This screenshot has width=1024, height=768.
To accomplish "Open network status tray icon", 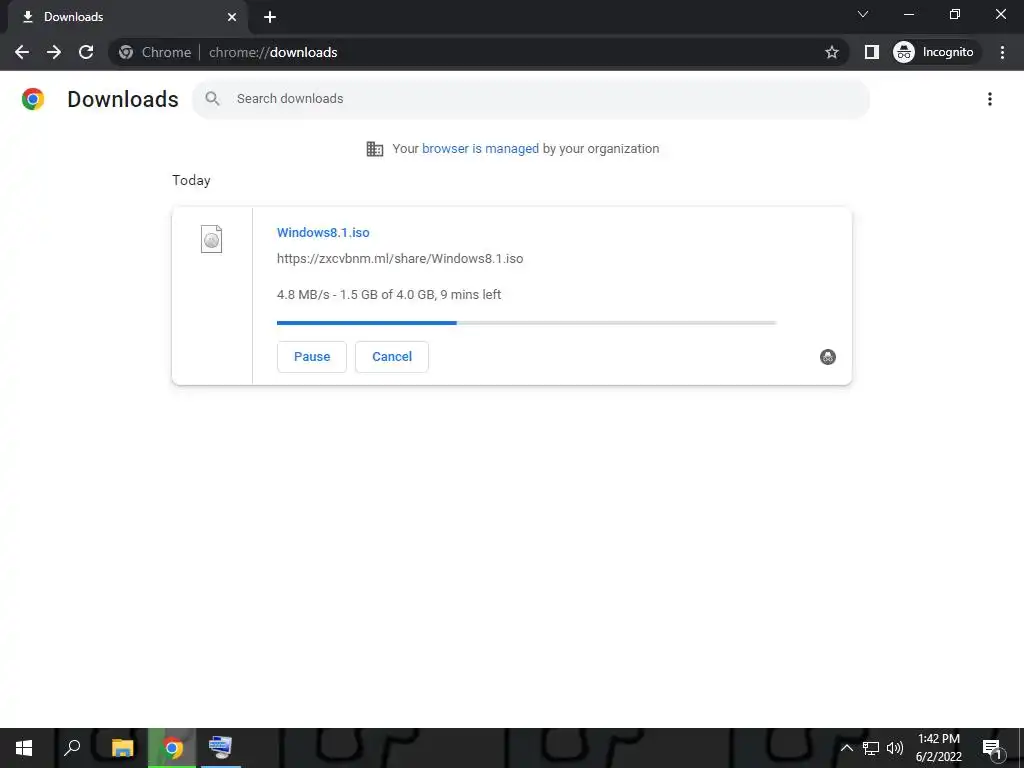I will [871, 748].
